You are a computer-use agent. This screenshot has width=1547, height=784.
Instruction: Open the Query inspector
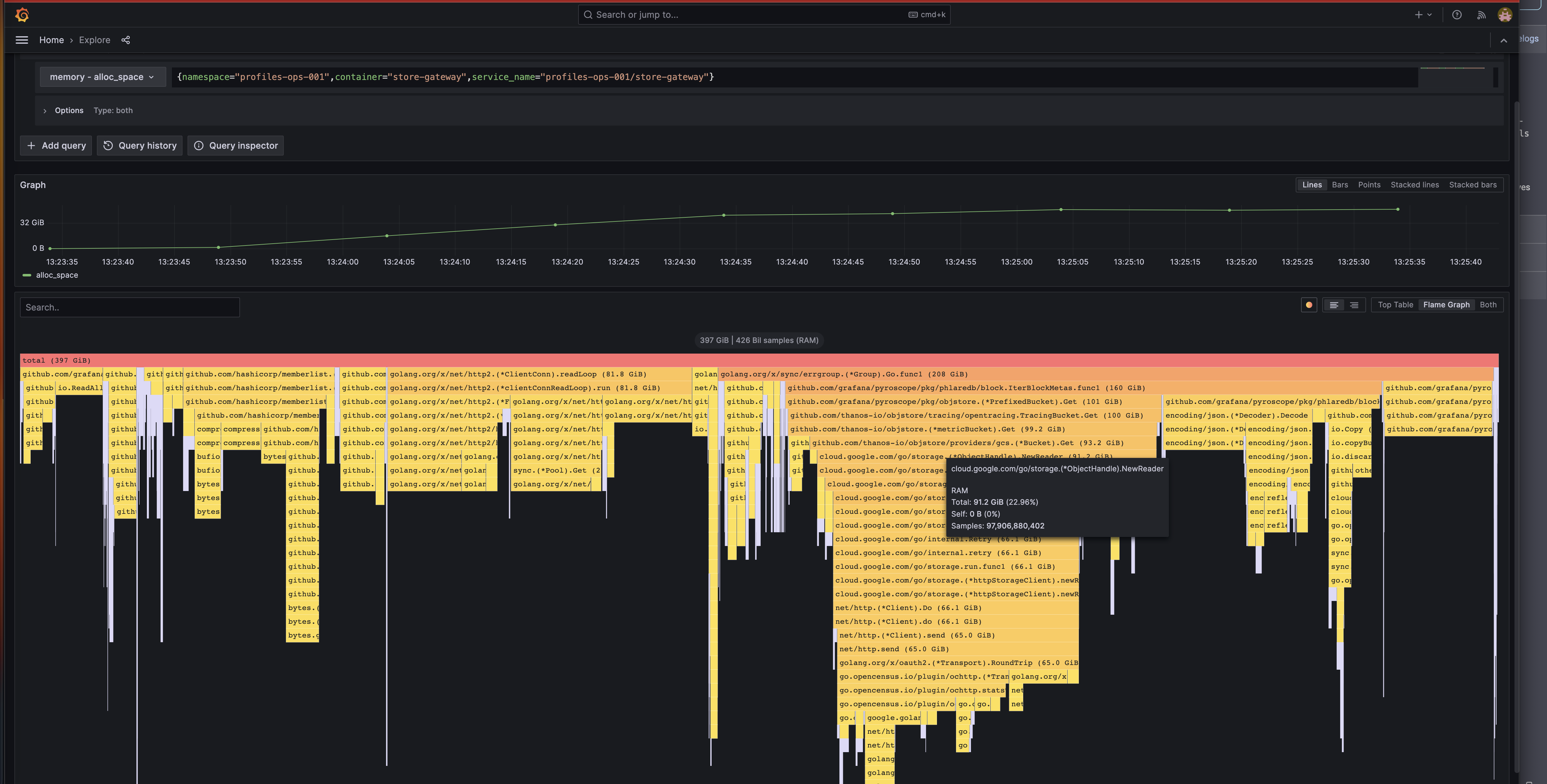click(x=235, y=145)
